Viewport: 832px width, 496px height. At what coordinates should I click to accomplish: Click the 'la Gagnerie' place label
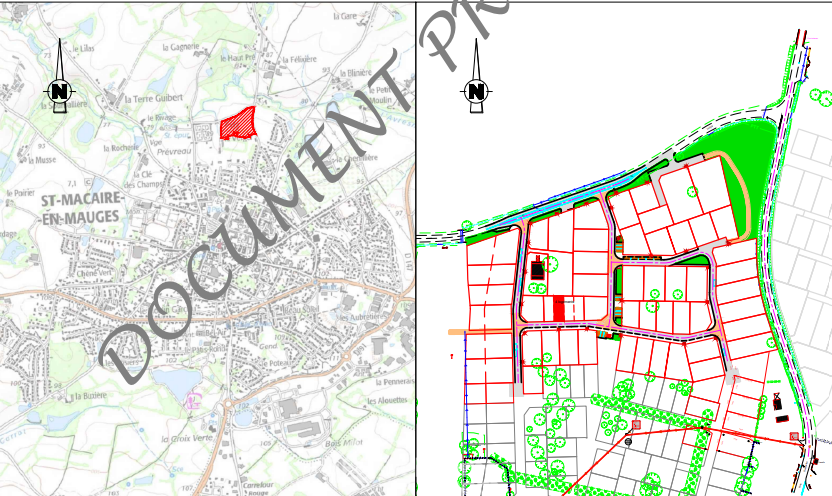[x=181, y=45]
